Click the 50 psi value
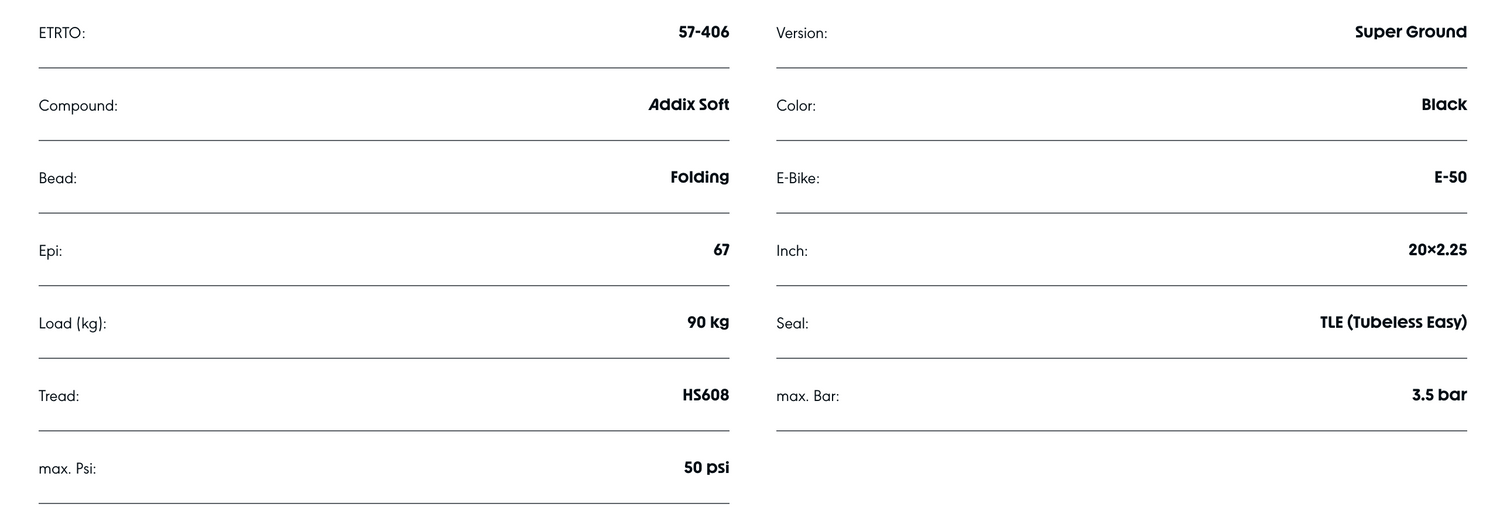Image resolution: width=1500 pixels, height=521 pixels. (706, 467)
